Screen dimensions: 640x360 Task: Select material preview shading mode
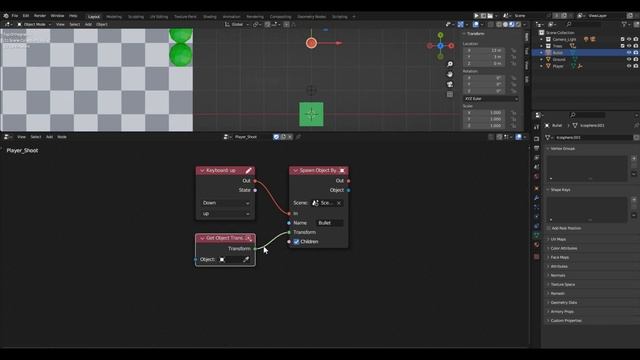(512, 24)
